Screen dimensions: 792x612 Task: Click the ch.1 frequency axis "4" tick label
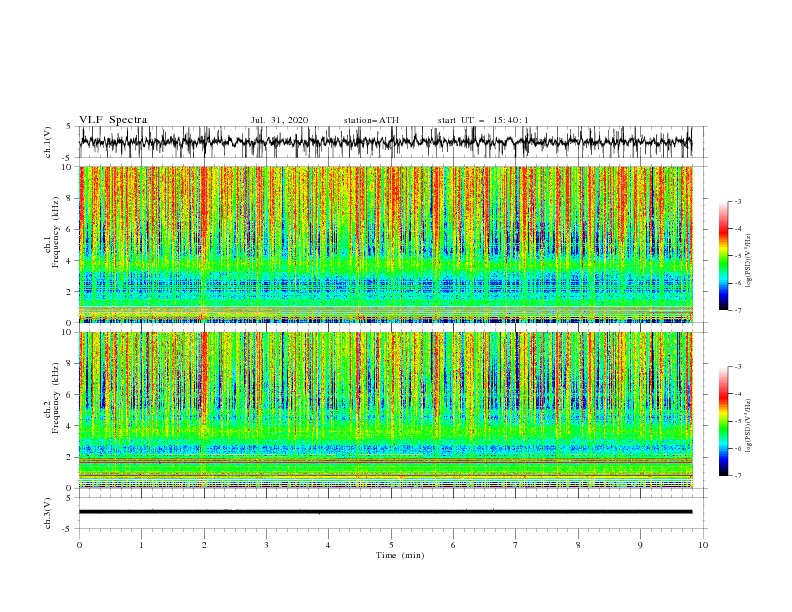click(x=70, y=261)
